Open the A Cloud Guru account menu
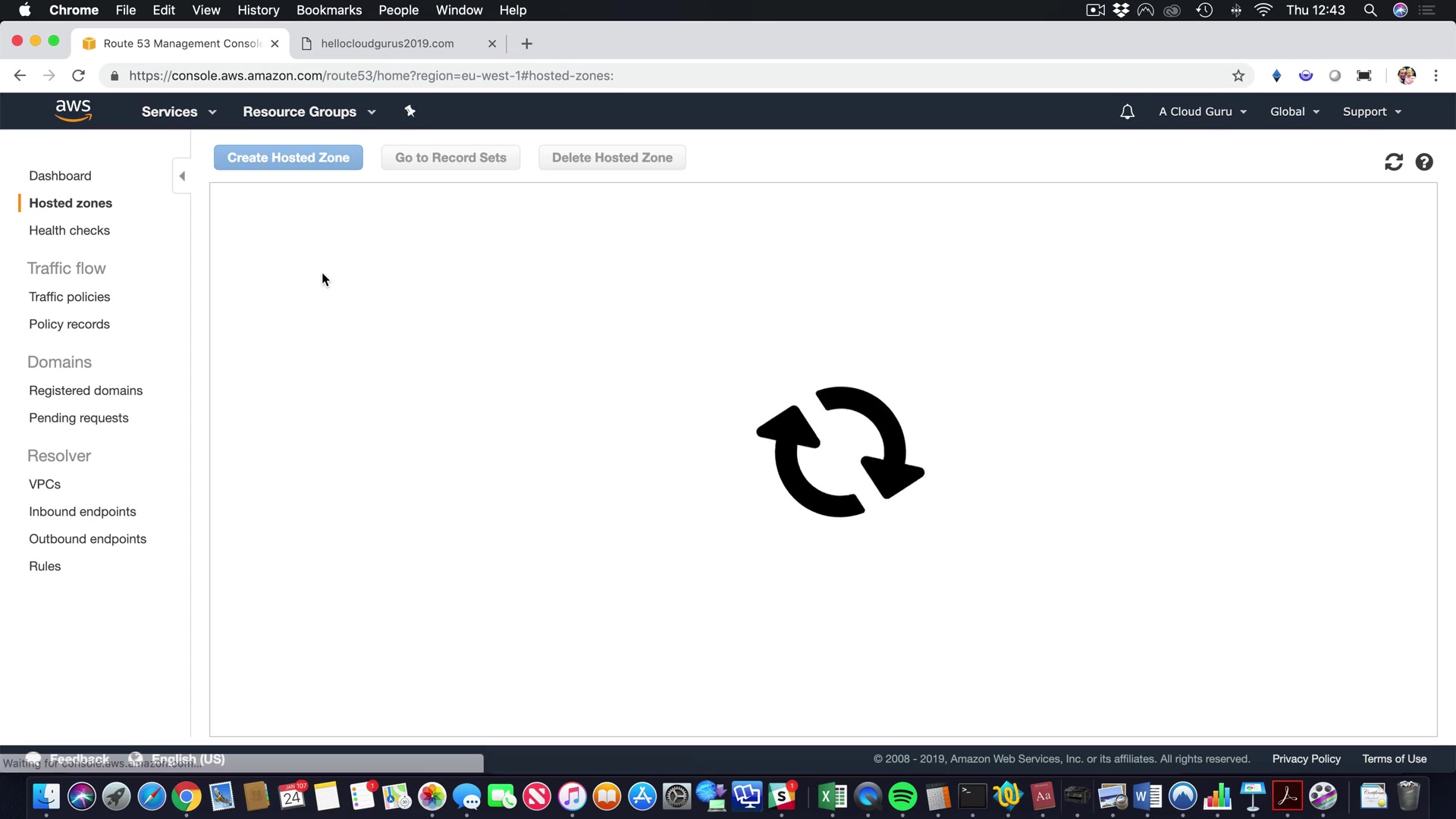The height and width of the screenshot is (819, 1456). click(x=1202, y=111)
